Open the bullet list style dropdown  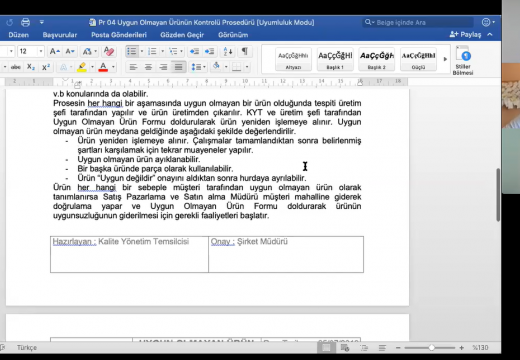142,51
